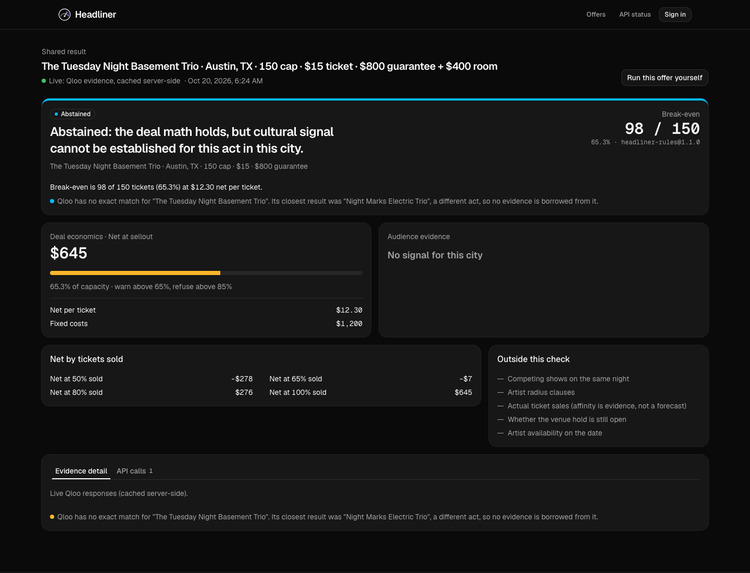Open the Offers page link

pos(596,14)
